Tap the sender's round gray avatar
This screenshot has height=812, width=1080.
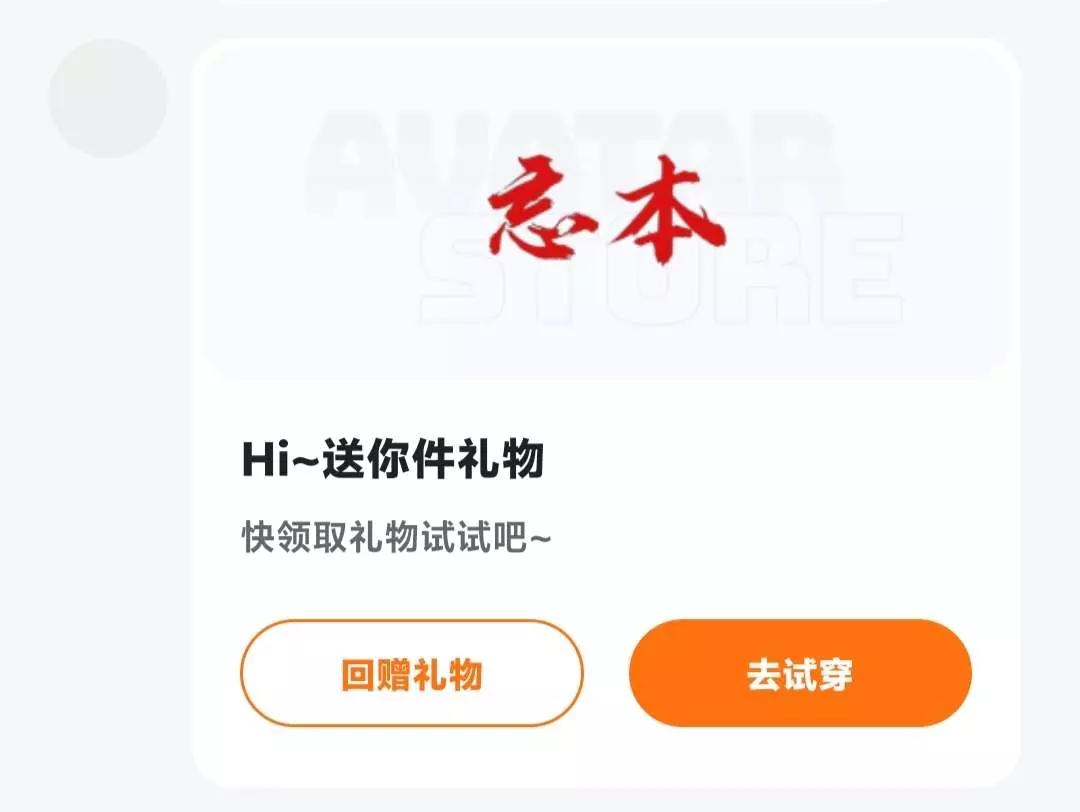pos(107,98)
